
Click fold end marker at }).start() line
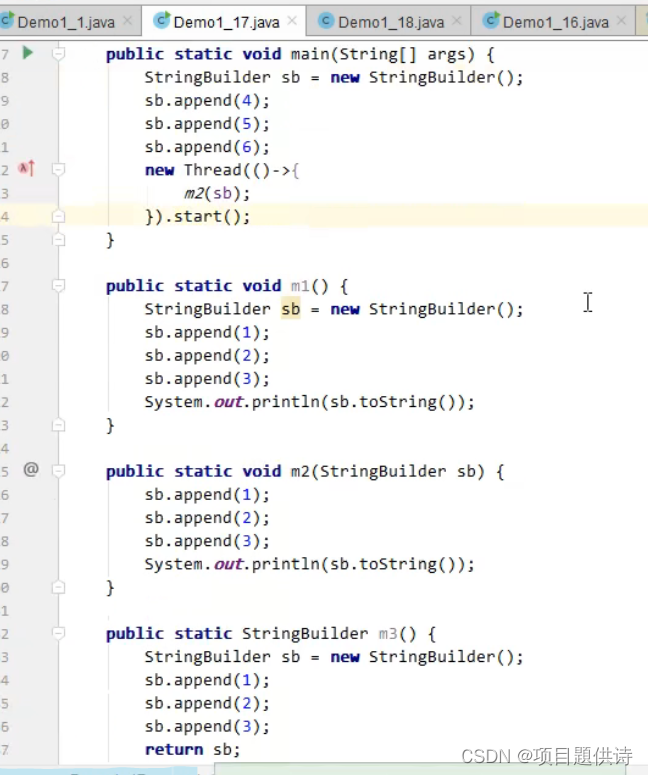tap(58, 216)
